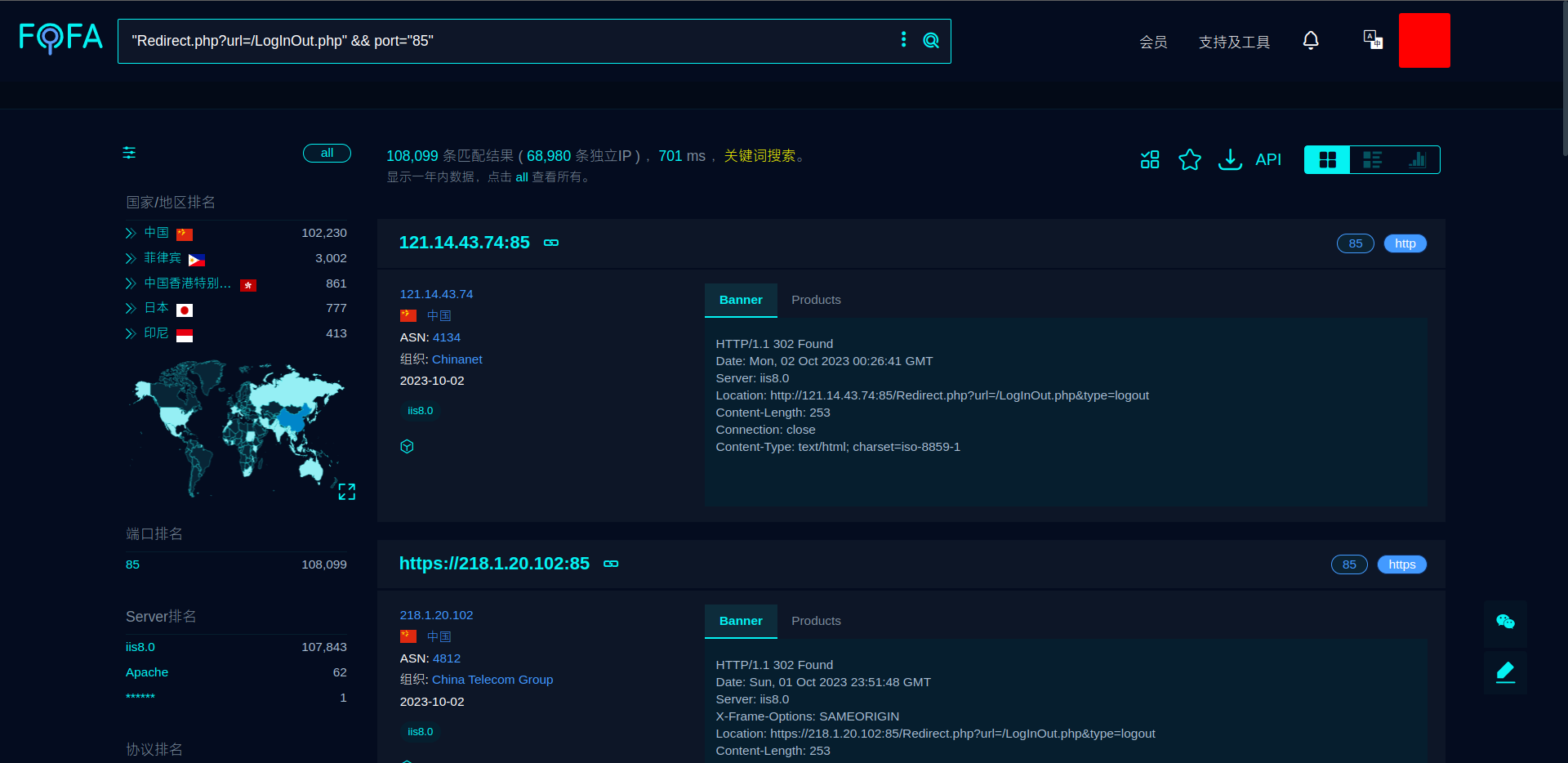Expand 菲律宾 country entry
1568x763 pixels.
pyautogui.click(x=130, y=259)
